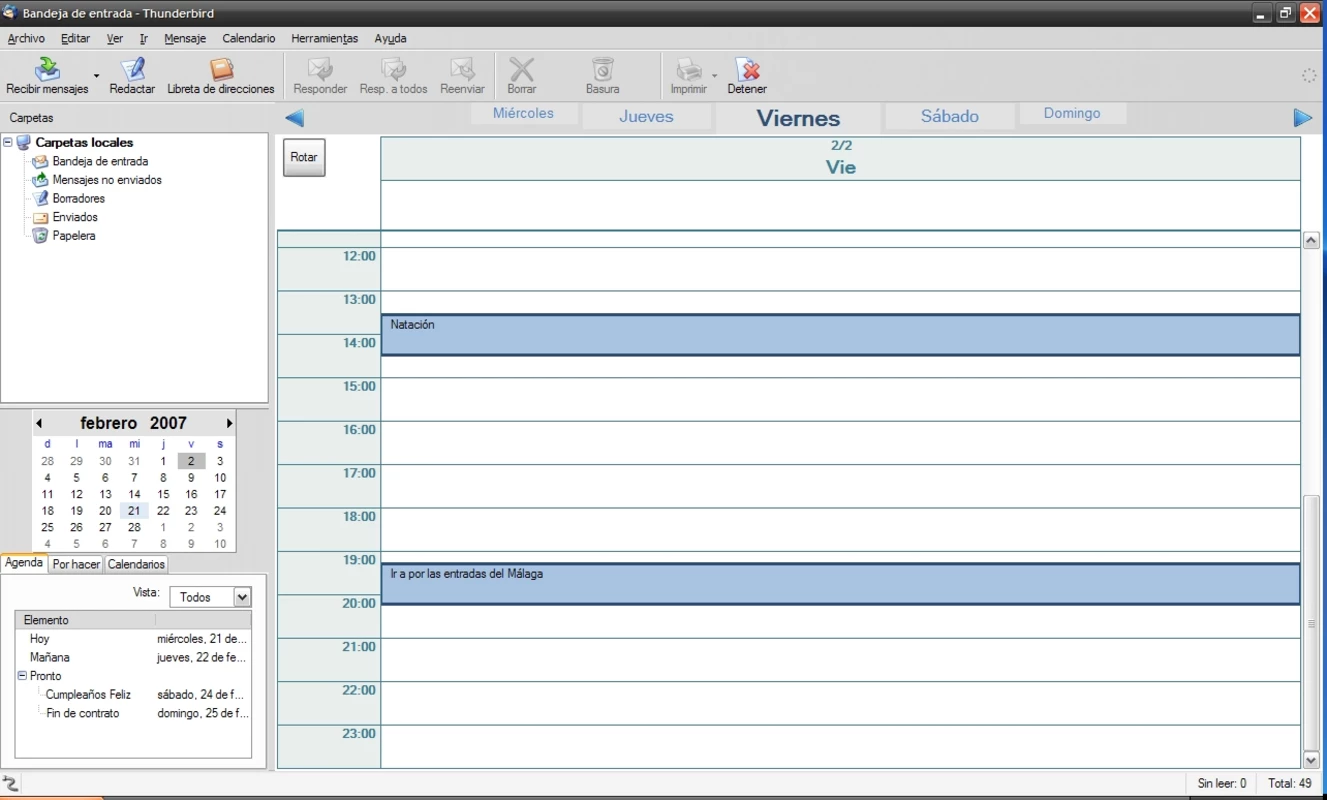Click the Recibir mensajes toolbar icon
Image resolution: width=1327 pixels, height=800 pixels.
point(47,70)
